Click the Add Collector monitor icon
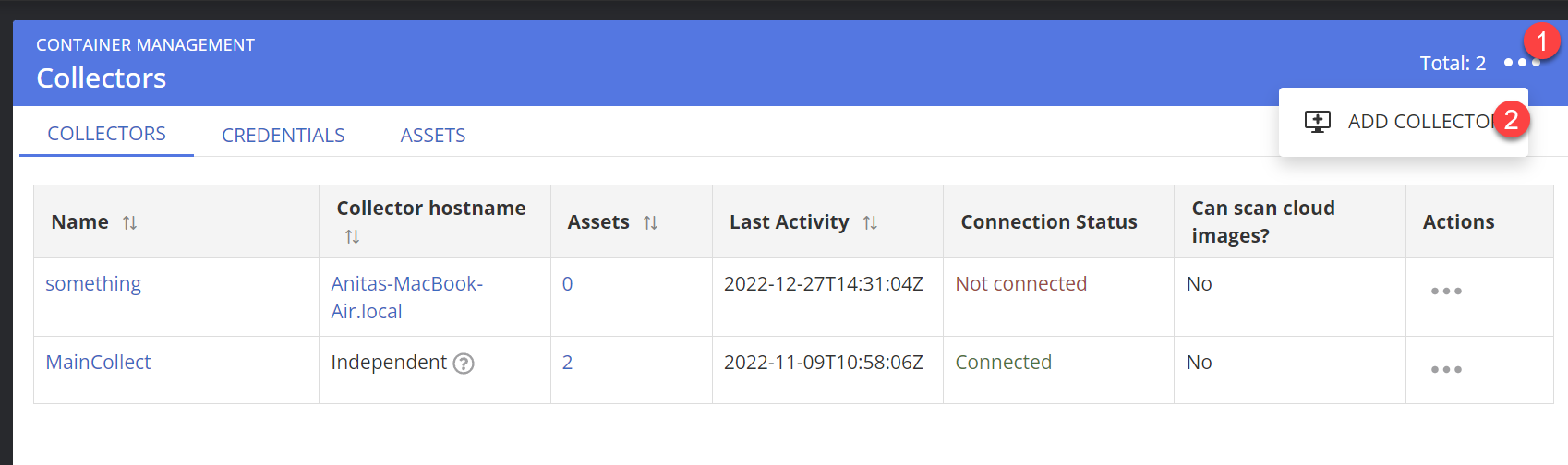 point(1317,122)
